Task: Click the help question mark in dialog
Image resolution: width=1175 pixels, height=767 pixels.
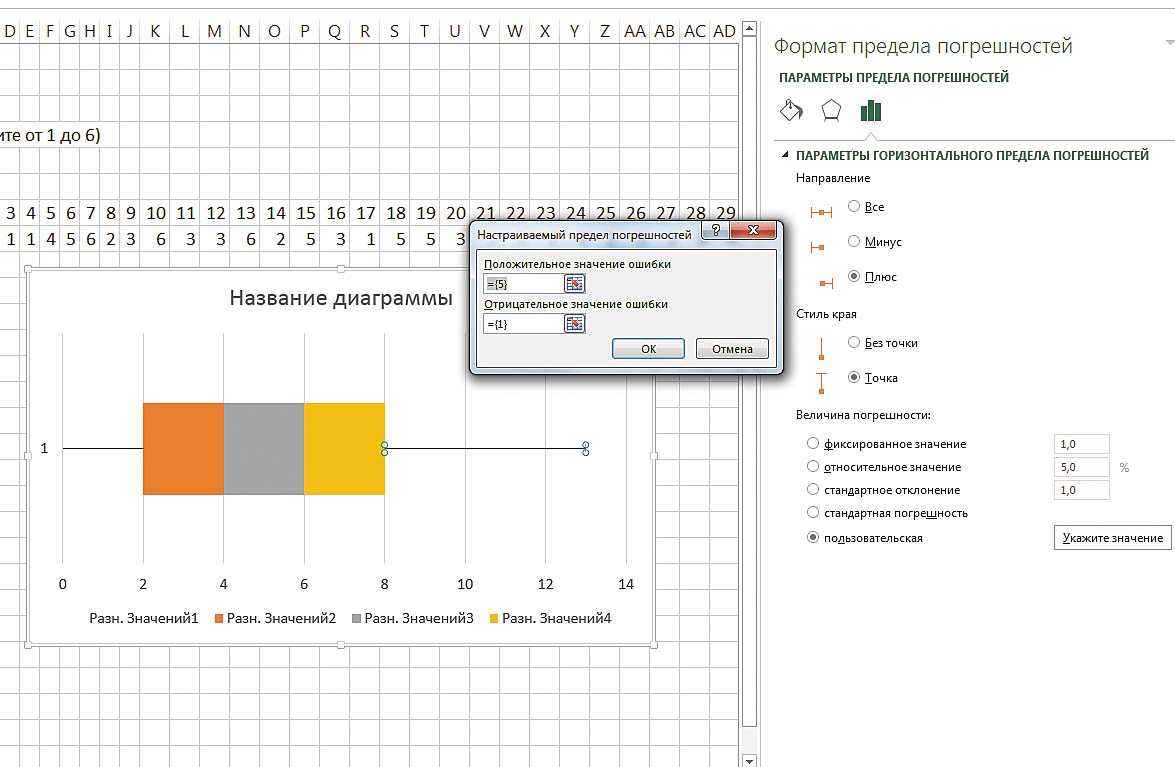Action: click(715, 232)
